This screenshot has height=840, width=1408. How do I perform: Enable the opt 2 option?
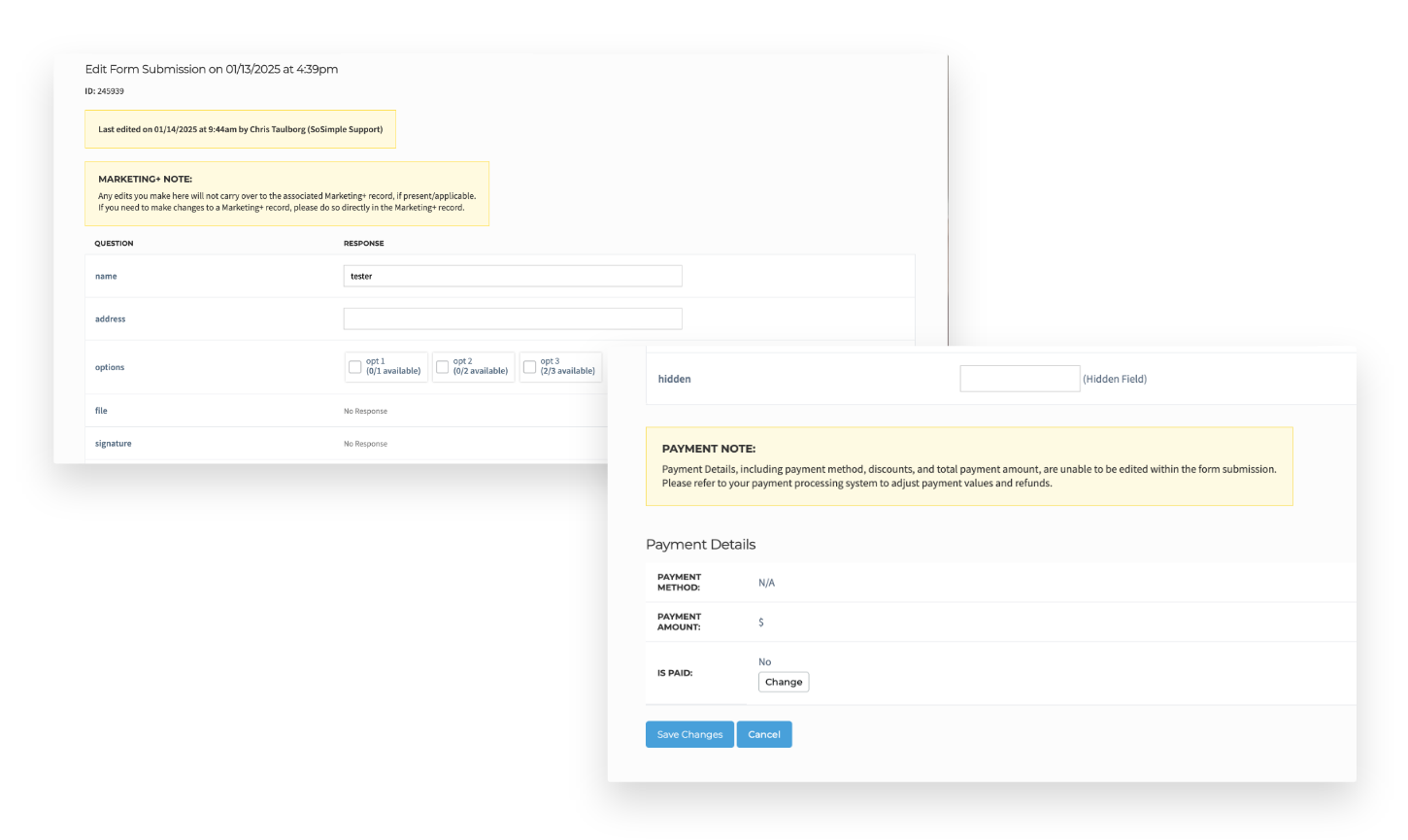(x=443, y=366)
